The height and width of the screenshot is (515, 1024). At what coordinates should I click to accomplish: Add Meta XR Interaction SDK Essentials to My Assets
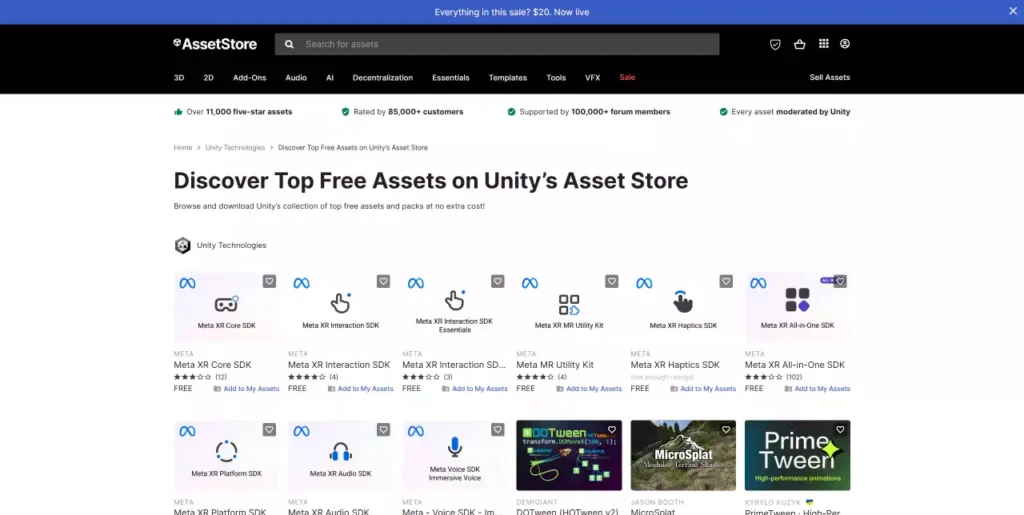475,388
